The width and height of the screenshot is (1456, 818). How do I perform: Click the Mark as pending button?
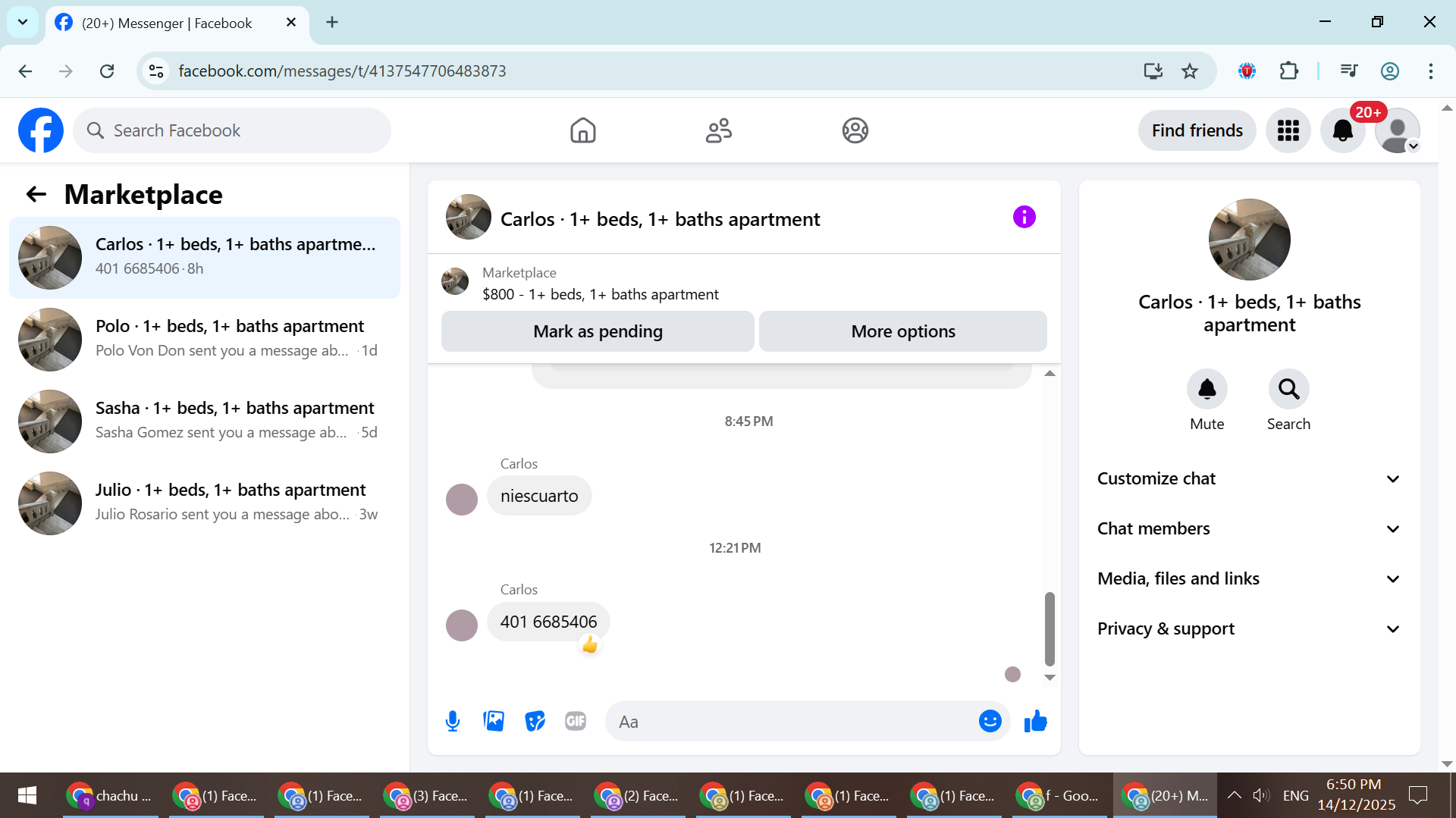click(x=598, y=331)
